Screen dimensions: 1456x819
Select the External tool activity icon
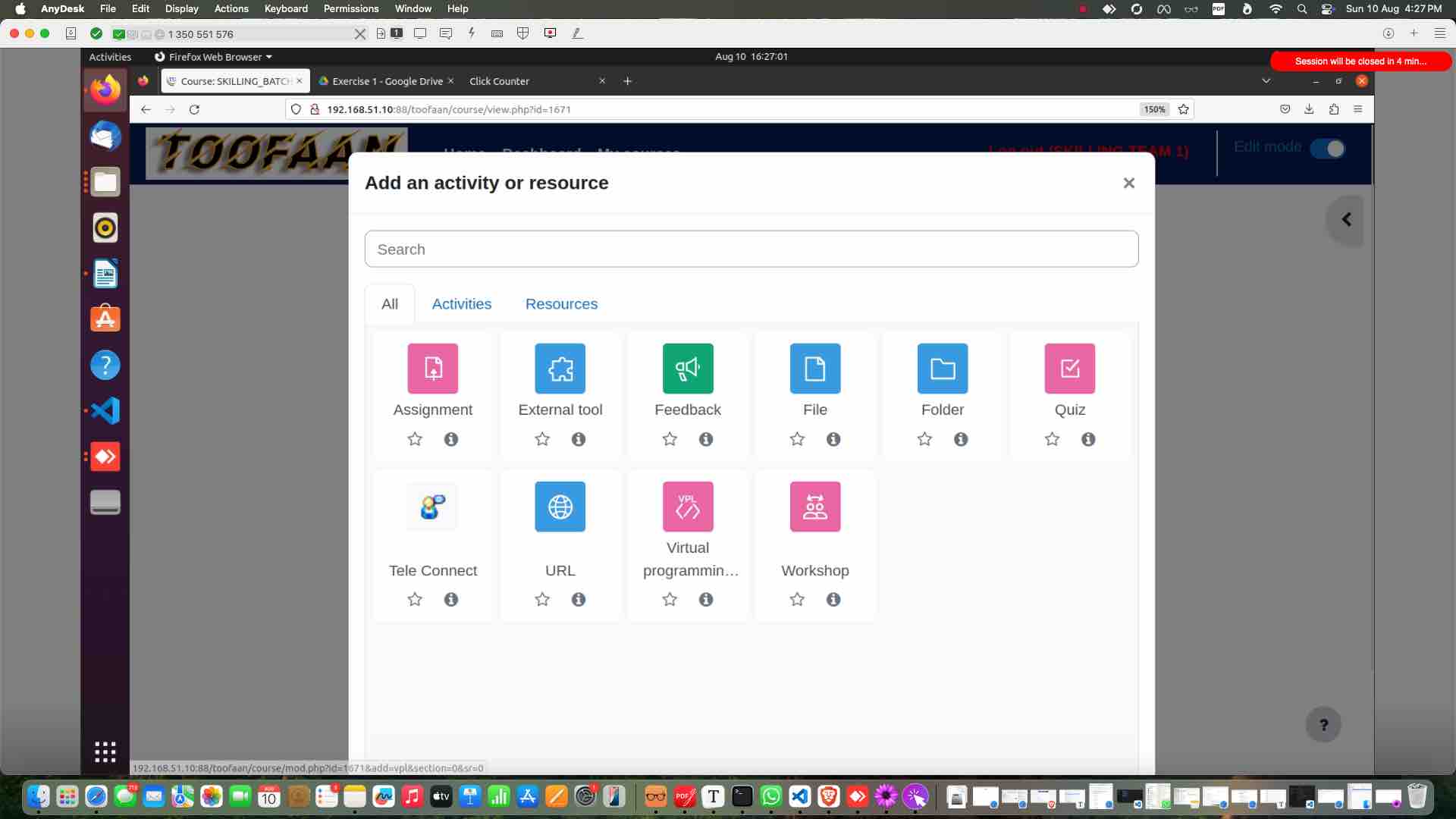click(x=560, y=369)
